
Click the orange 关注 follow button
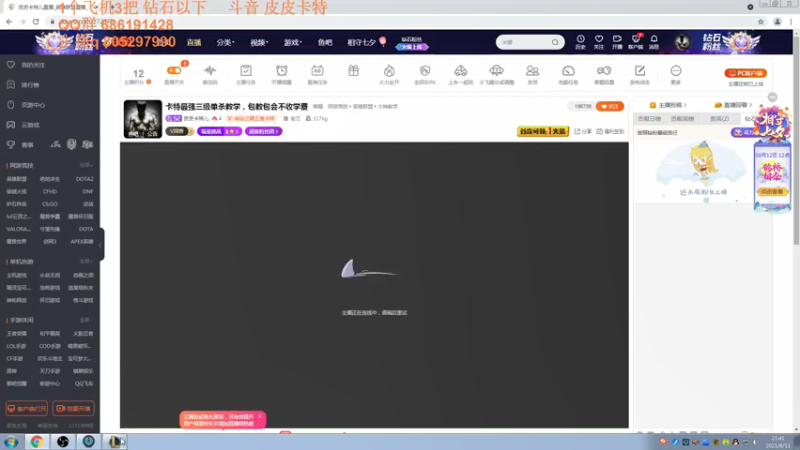(610, 106)
